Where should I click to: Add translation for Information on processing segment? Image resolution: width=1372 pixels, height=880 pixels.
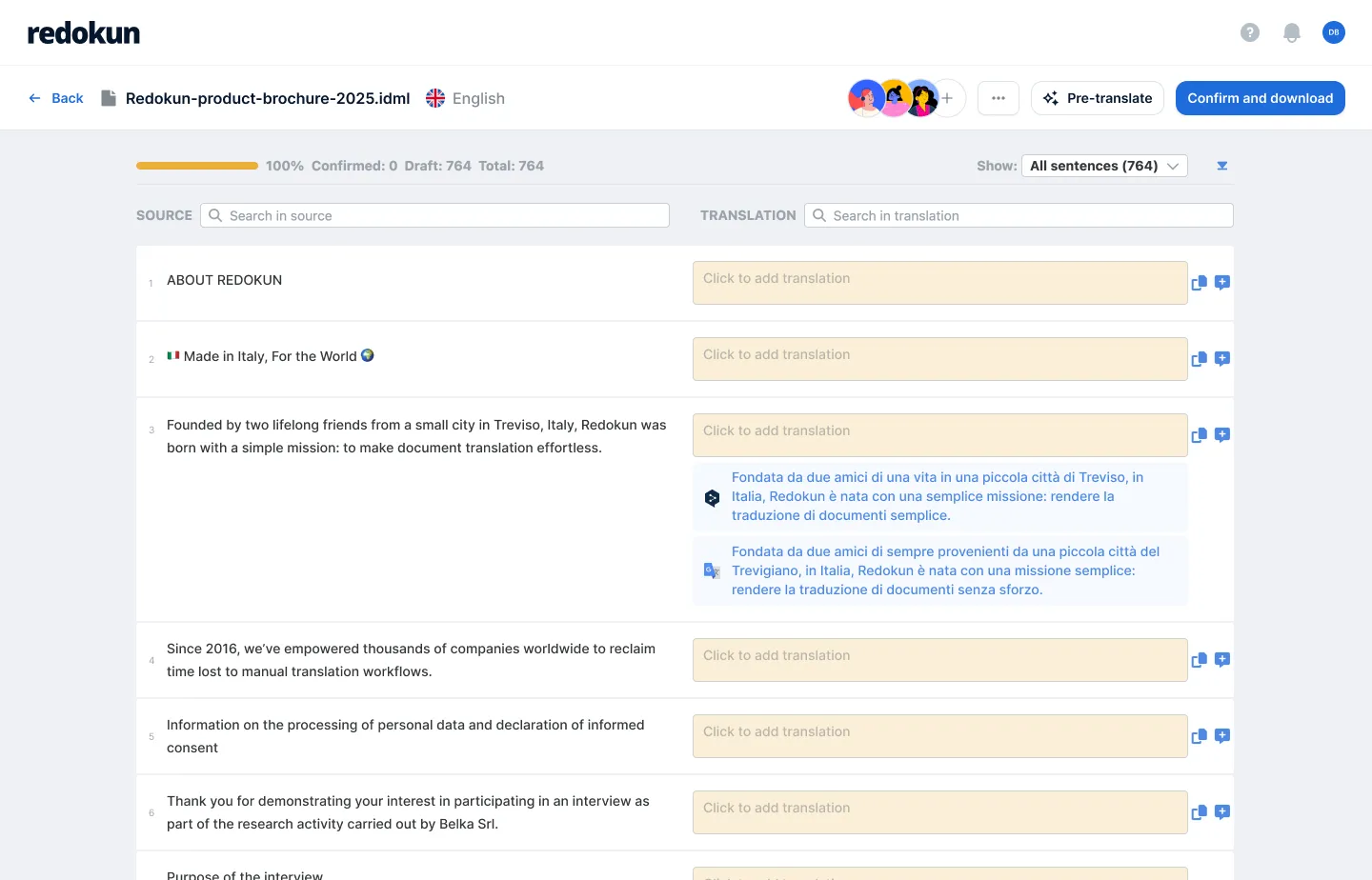[940, 736]
